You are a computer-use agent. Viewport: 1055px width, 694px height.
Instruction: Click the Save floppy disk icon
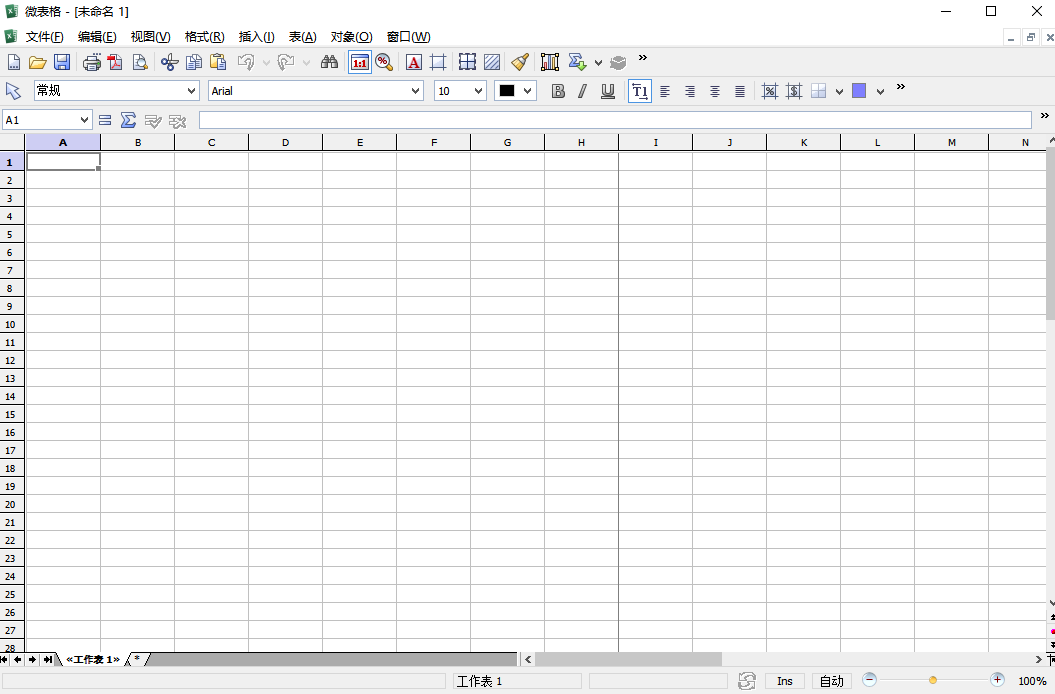tap(62, 62)
